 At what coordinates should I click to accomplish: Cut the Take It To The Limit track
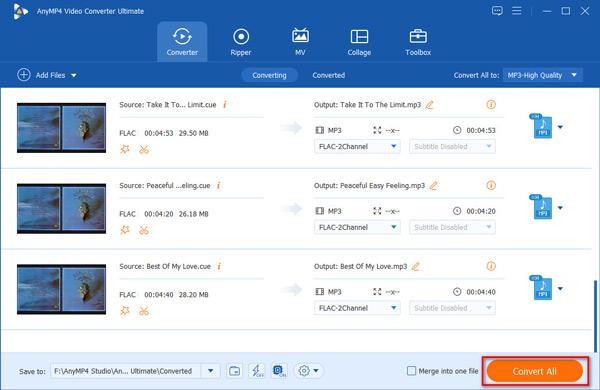point(144,149)
